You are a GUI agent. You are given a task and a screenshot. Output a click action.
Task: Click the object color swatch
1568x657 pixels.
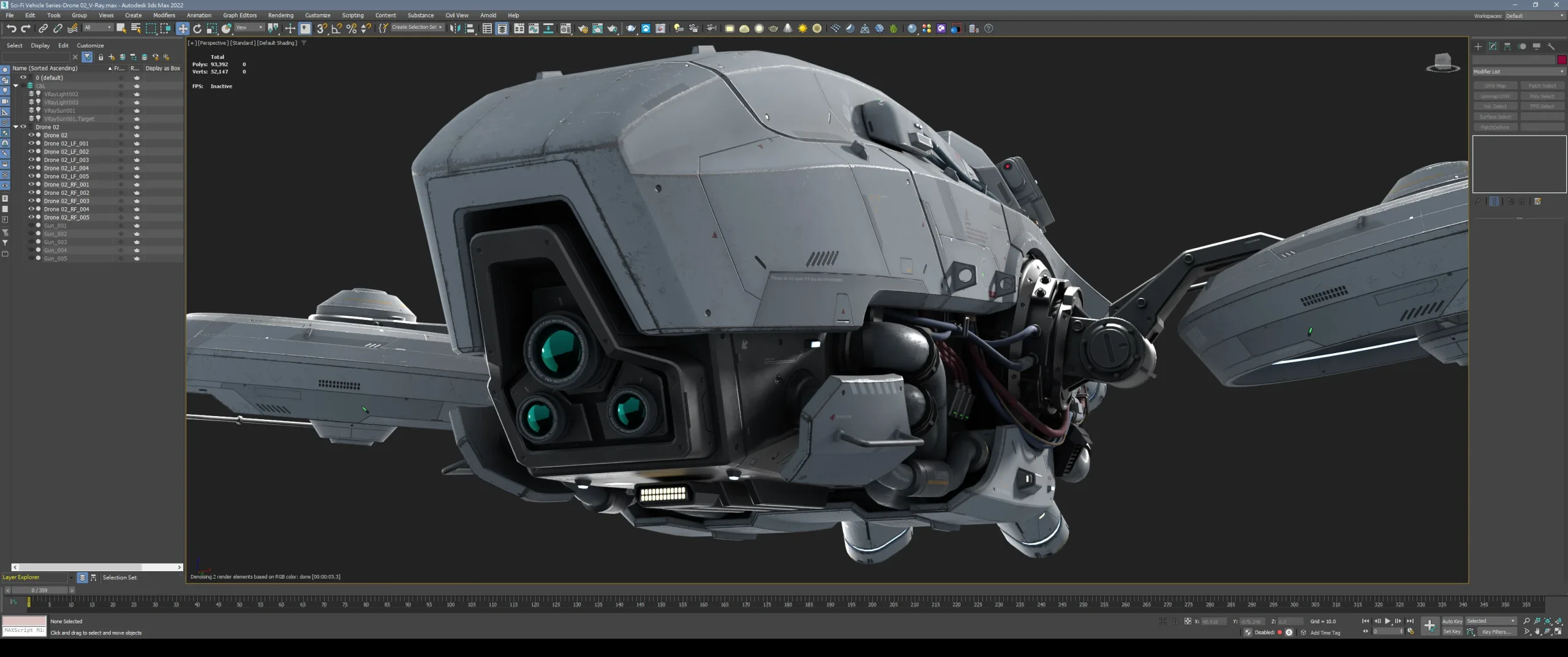[x=1562, y=59]
